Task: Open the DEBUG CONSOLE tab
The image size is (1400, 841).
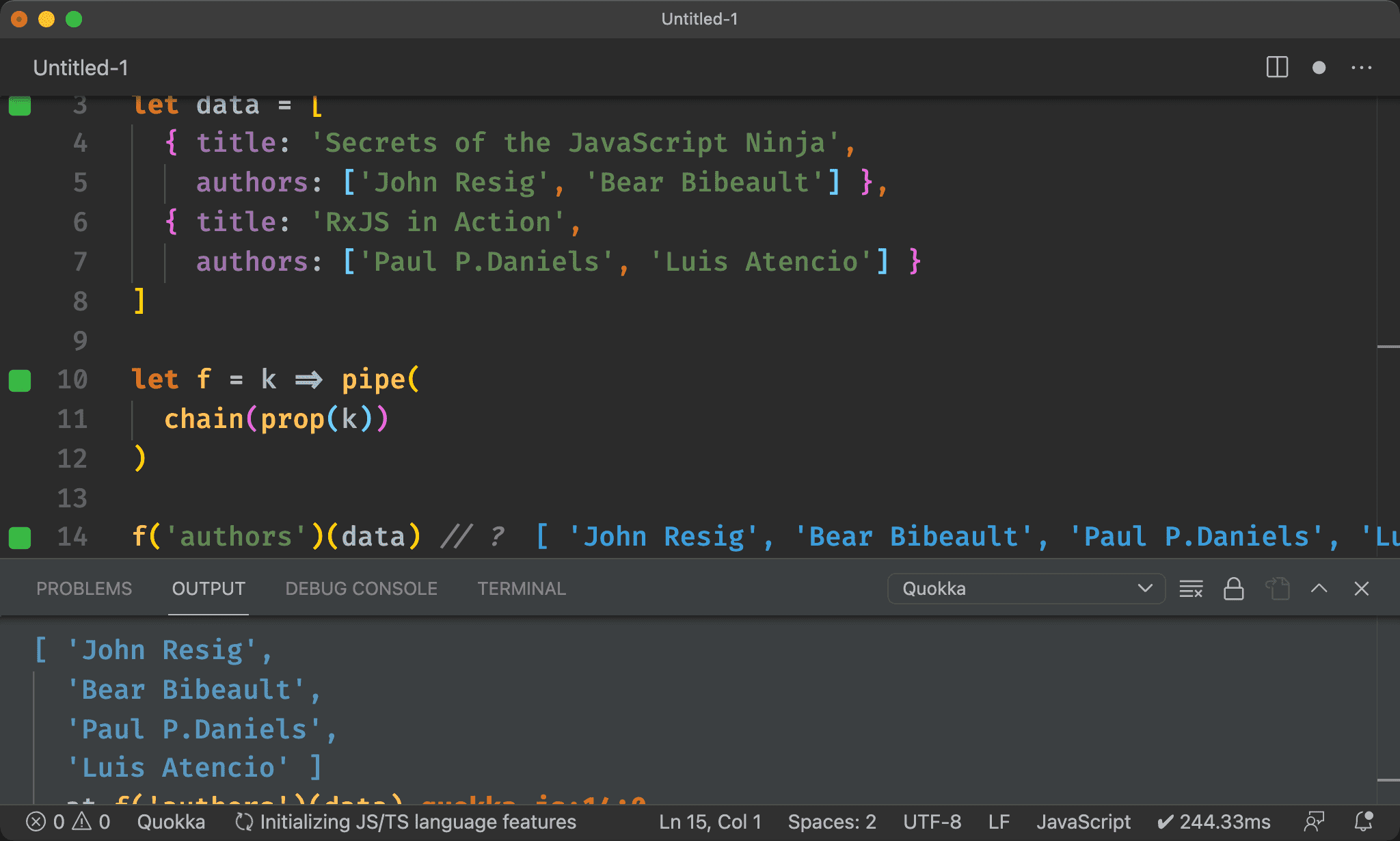Action: click(x=361, y=589)
